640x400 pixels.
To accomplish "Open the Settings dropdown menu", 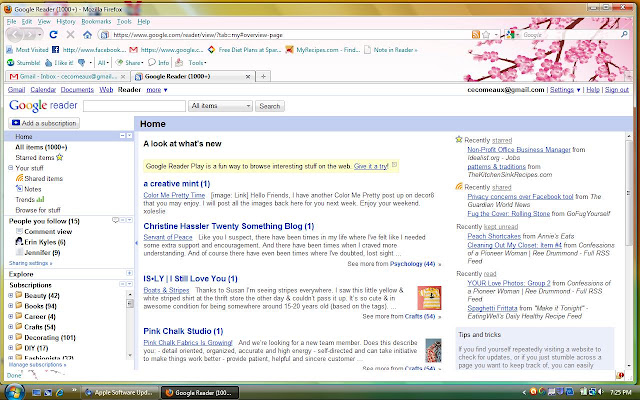I will 565,90.
